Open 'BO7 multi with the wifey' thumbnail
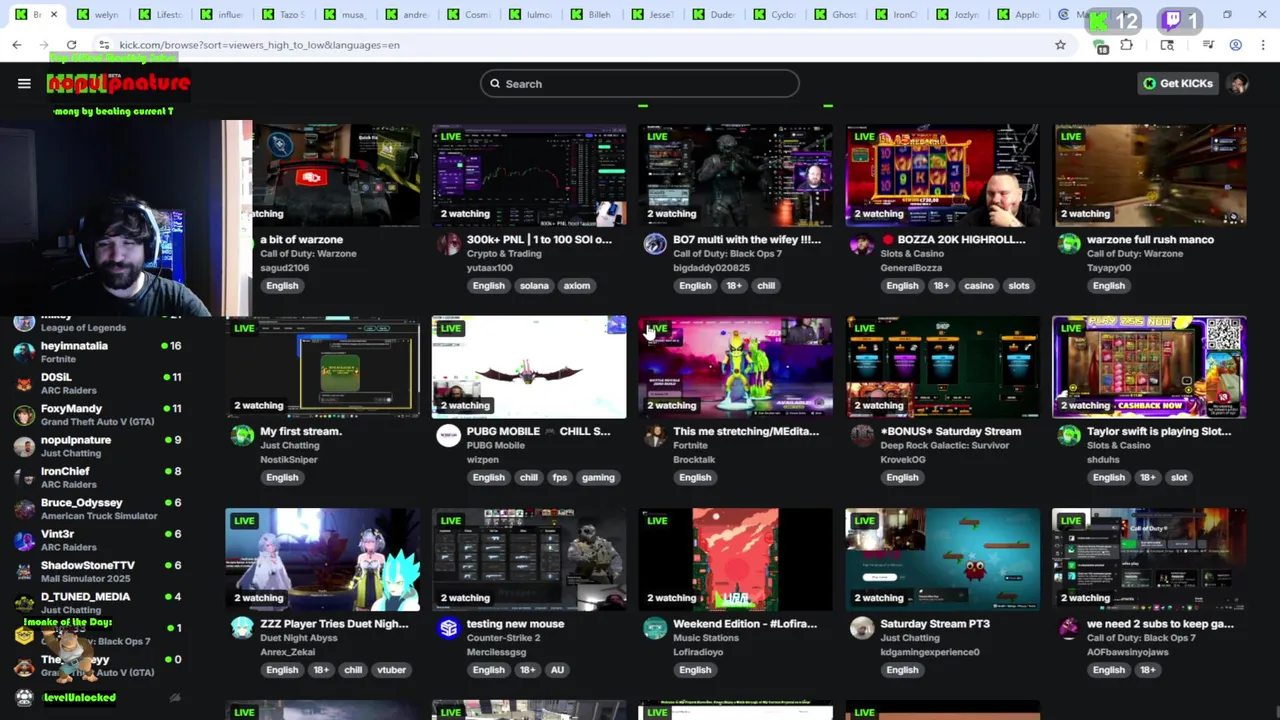Image resolution: width=1280 pixels, height=720 pixels. 735,175
